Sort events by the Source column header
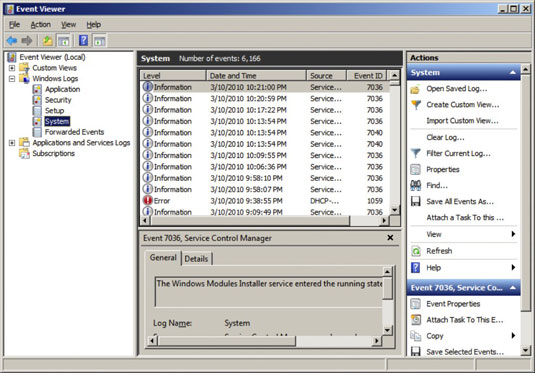 (x=326, y=75)
